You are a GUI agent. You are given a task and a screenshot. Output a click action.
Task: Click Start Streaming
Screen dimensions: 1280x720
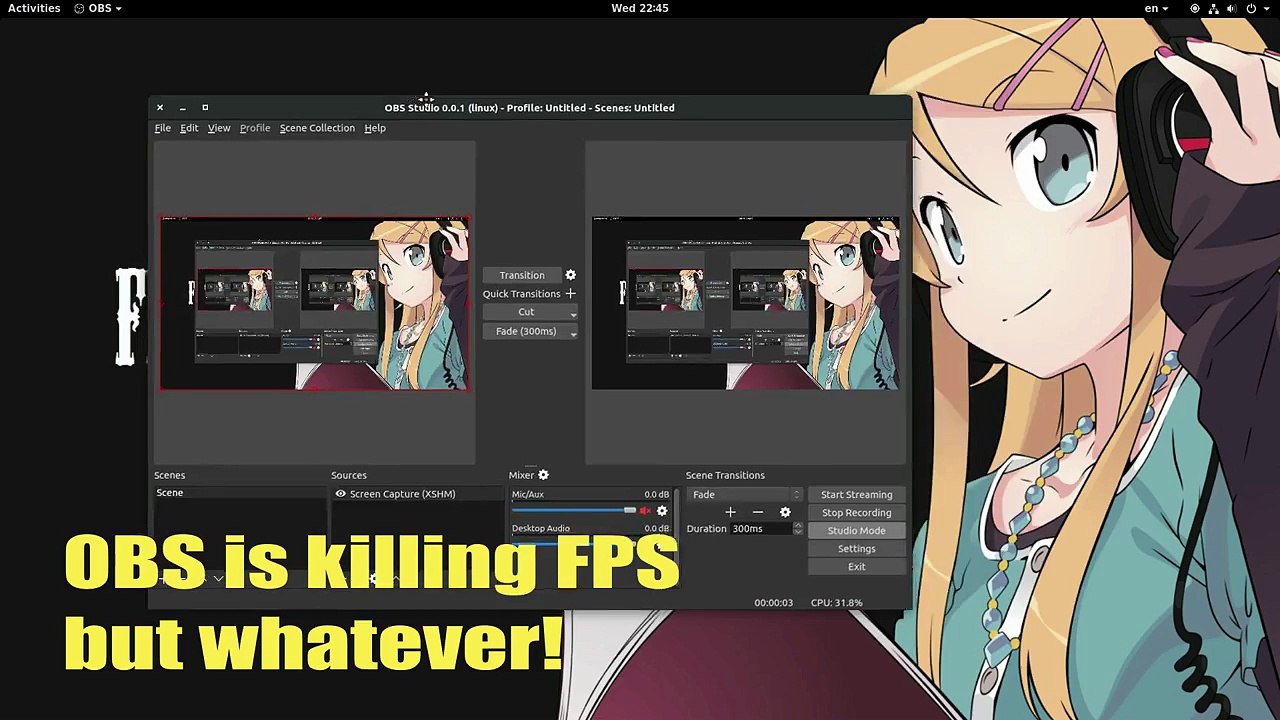click(x=856, y=494)
